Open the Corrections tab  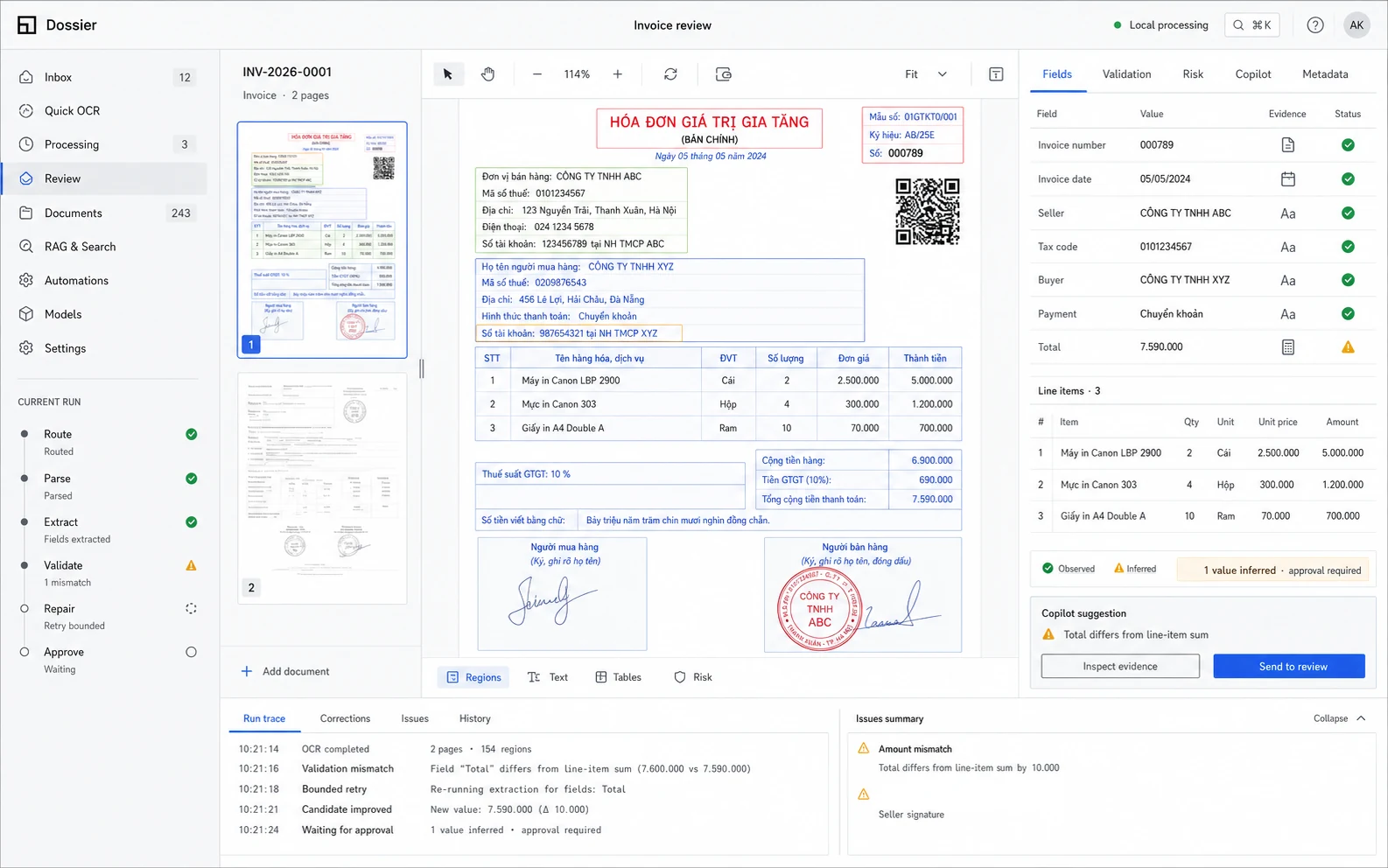[x=345, y=718]
